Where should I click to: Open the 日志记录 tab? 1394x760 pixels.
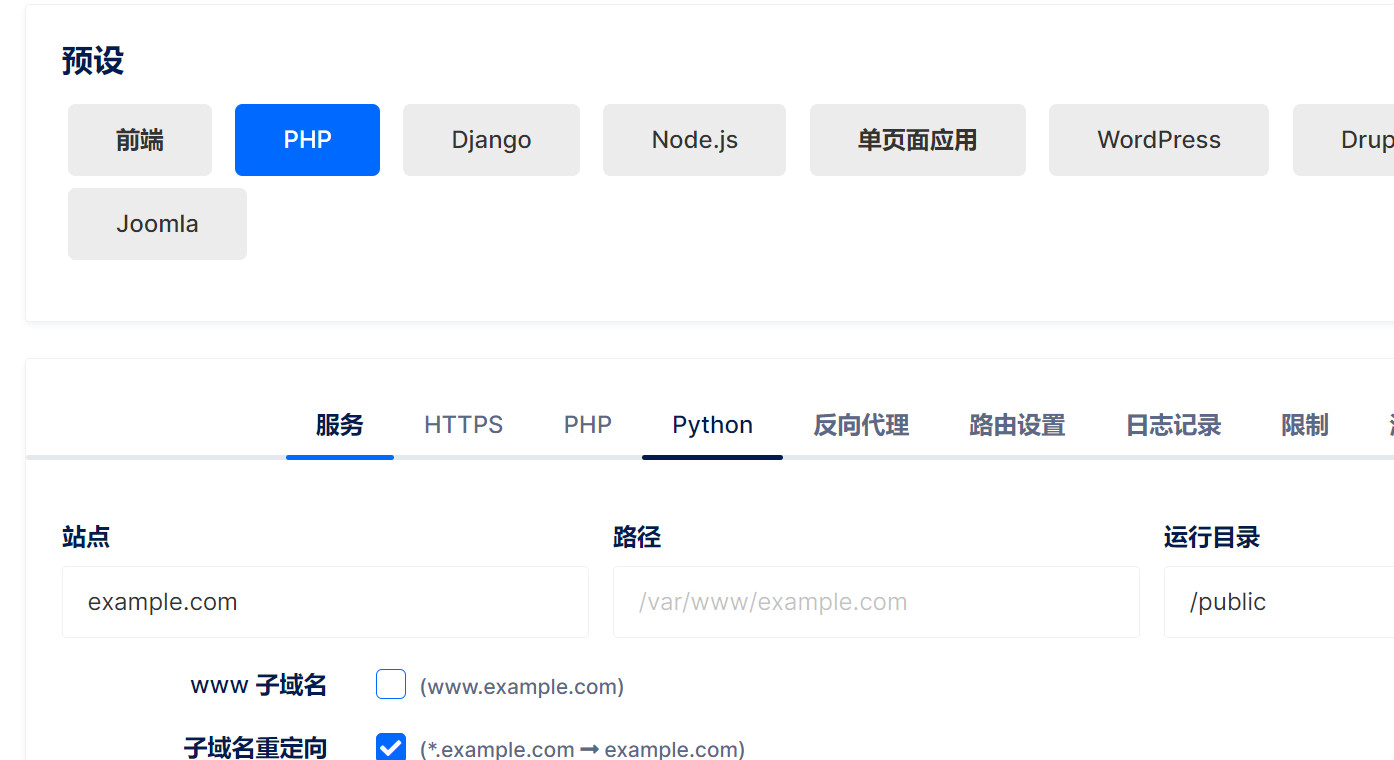click(1173, 425)
